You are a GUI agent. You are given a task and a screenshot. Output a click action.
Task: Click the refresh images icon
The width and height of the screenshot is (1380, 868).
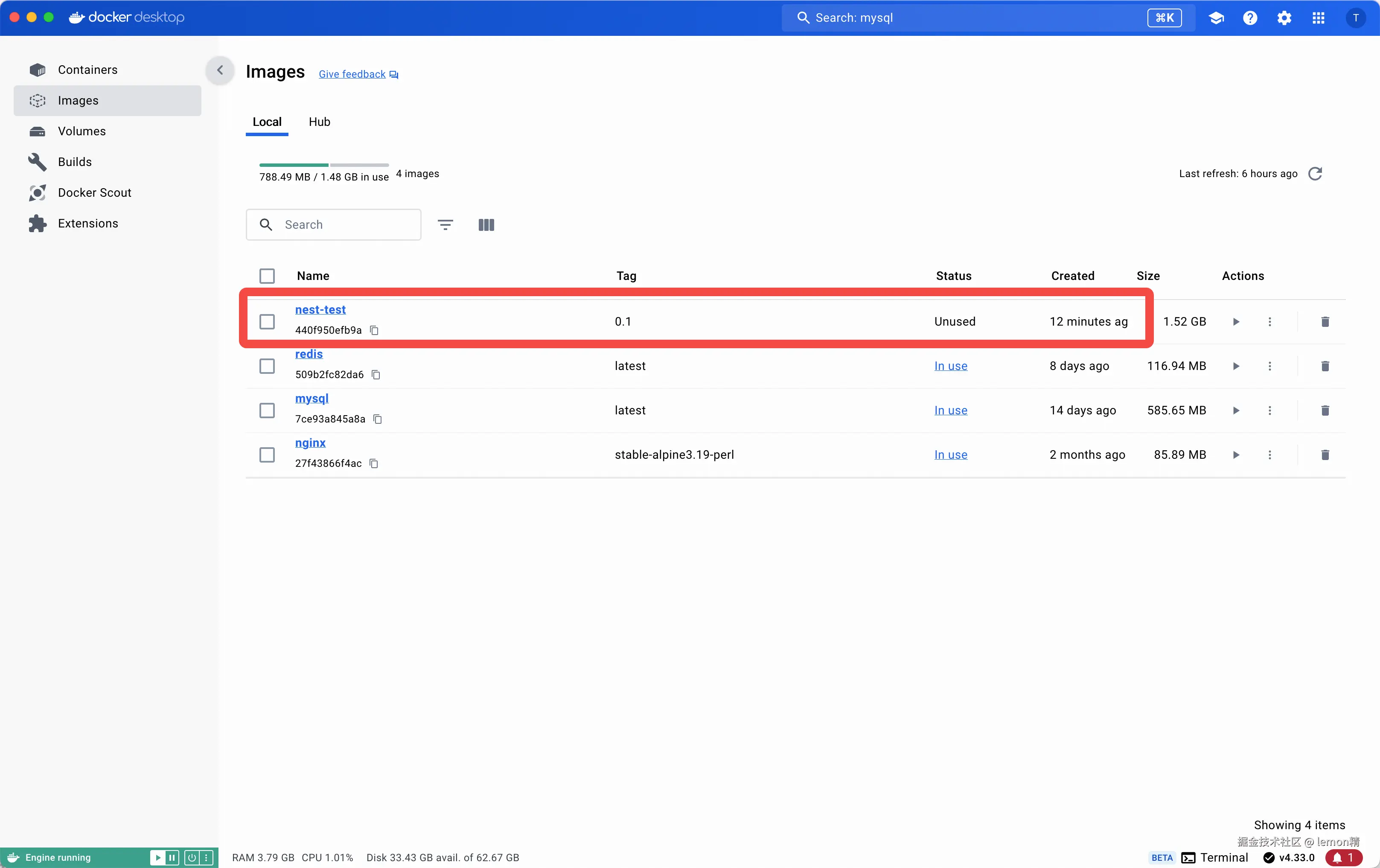[1315, 173]
